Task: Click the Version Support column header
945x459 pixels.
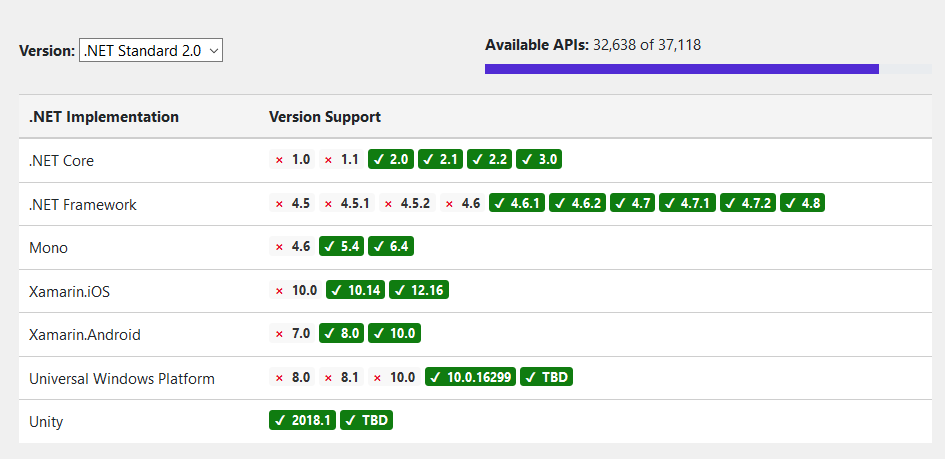Action: 325,117
